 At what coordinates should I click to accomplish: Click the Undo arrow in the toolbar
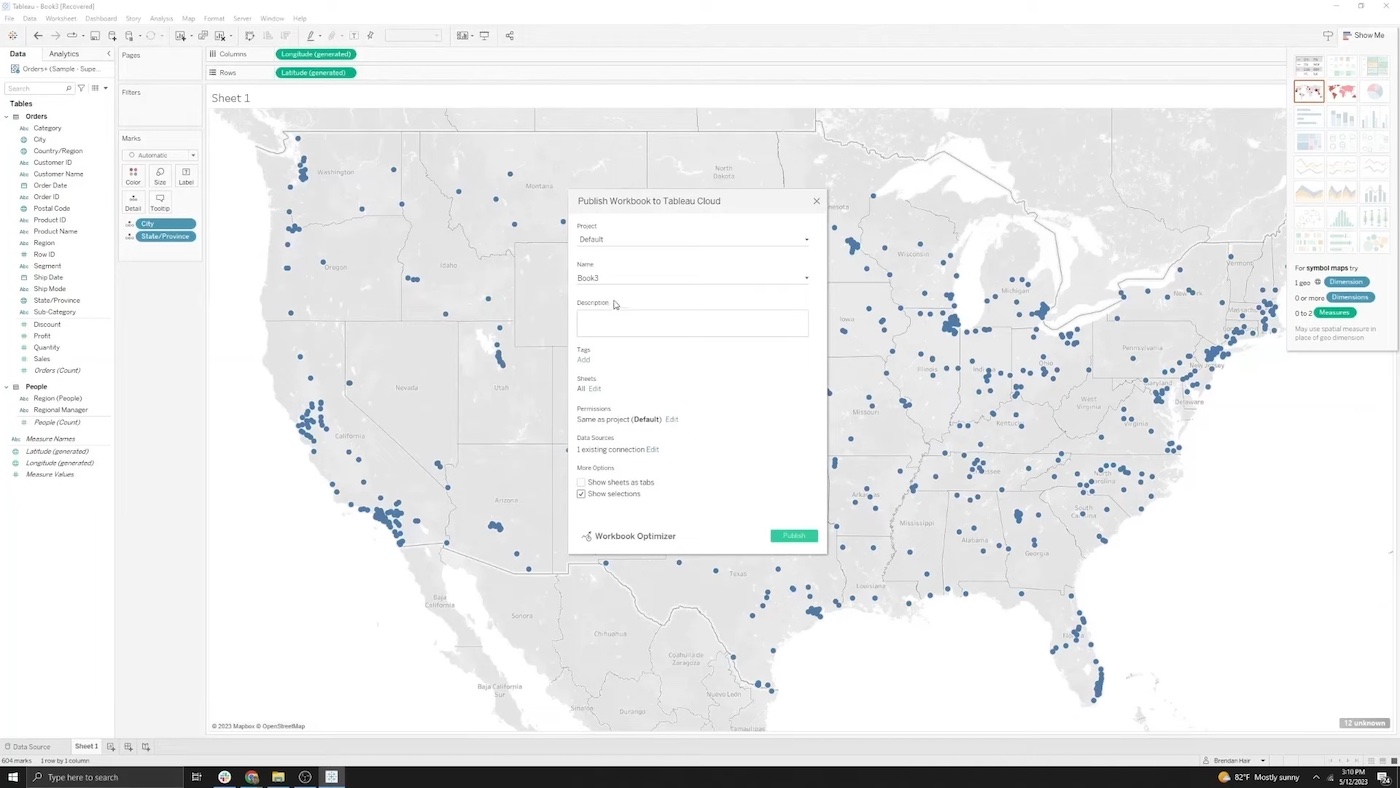(38, 36)
